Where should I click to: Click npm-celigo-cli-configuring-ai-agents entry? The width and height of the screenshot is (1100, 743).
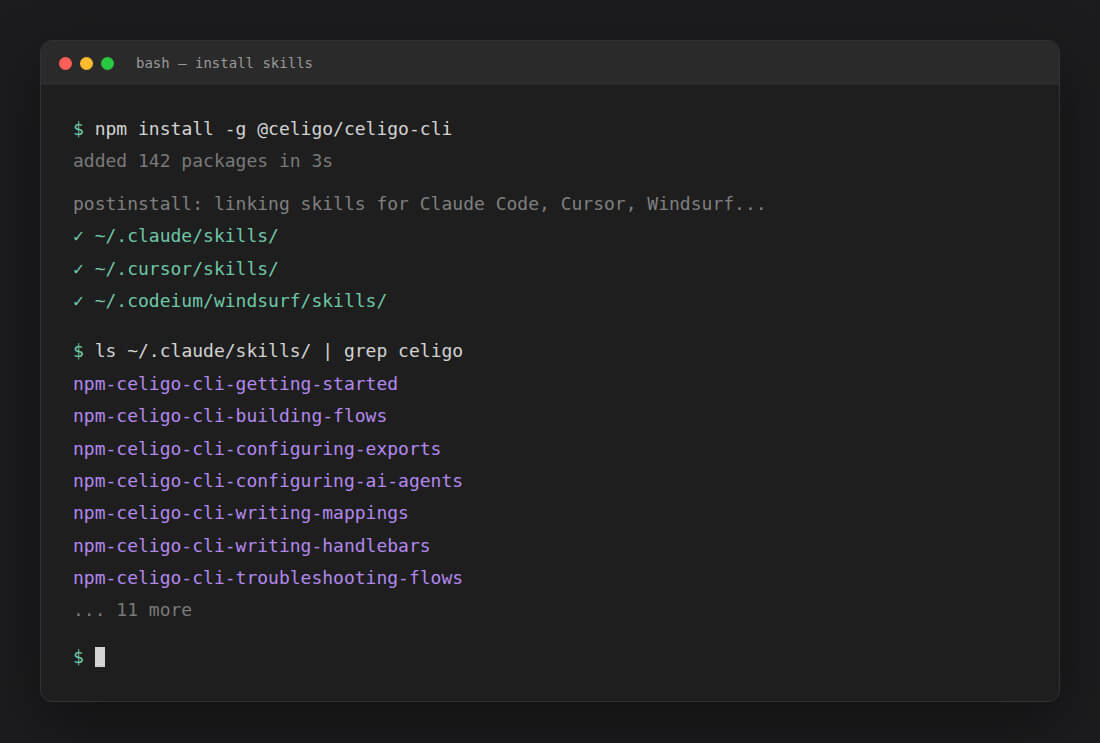(x=268, y=481)
